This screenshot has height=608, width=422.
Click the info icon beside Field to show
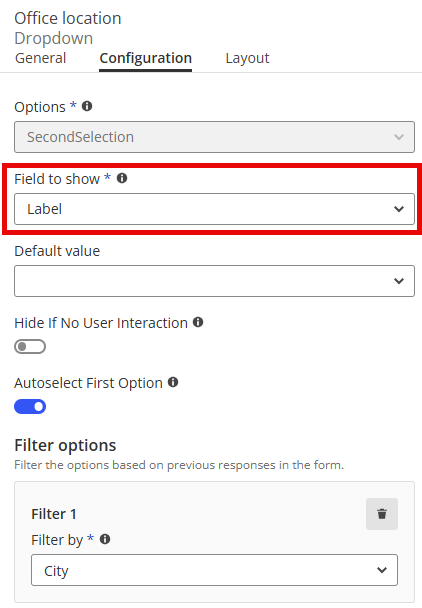tap(122, 178)
